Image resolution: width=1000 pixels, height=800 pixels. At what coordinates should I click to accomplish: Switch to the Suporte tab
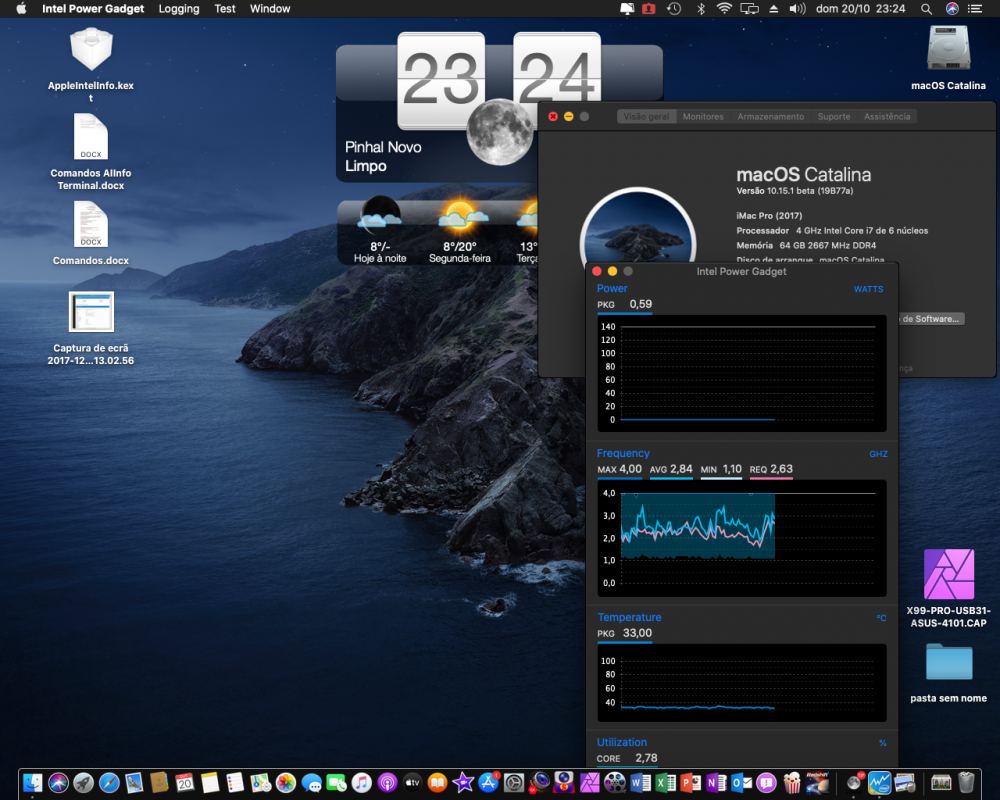point(834,116)
